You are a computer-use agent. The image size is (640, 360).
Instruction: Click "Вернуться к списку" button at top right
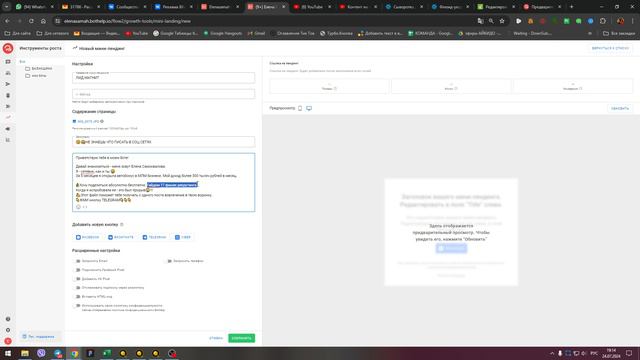(x=610, y=48)
